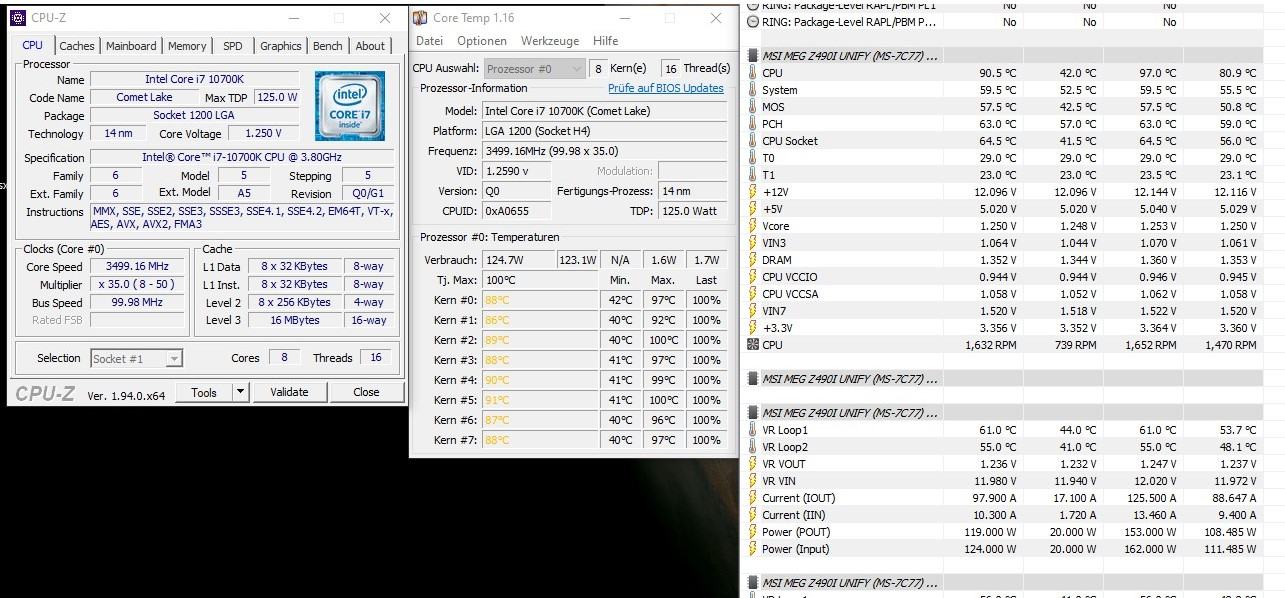Open the Hilfe menu in Core Temp
The image size is (1285, 598).
click(606, 41)
